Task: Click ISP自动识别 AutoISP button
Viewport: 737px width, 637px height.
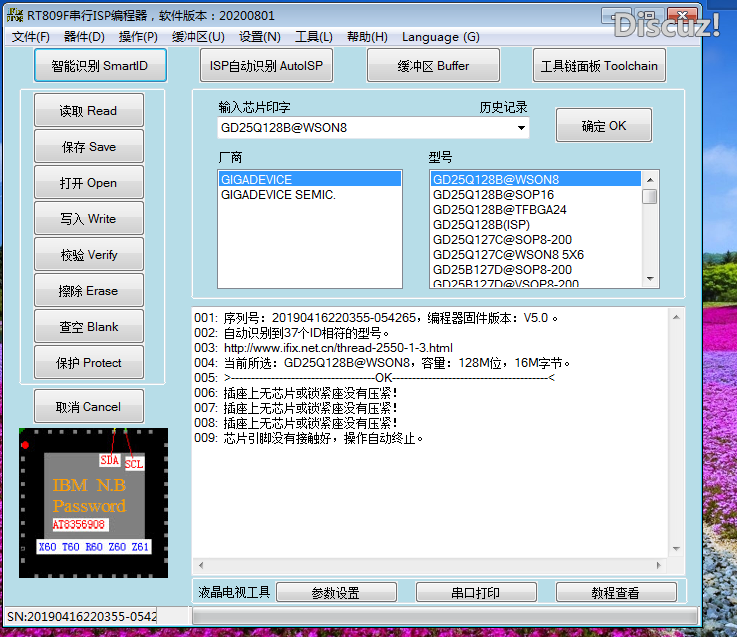Action: coord(267,65)
